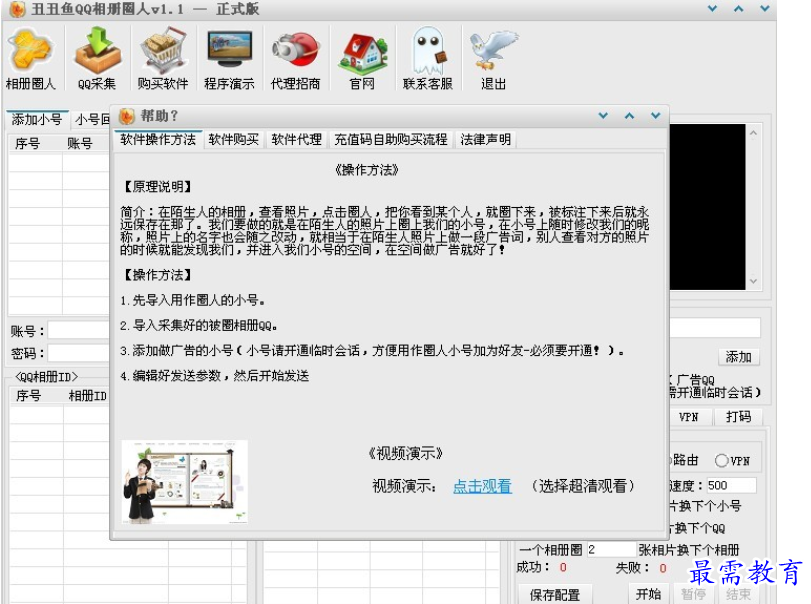The image size is (811, 604).
Task: Click the last chevron in main window title bar
Action: 765,9
